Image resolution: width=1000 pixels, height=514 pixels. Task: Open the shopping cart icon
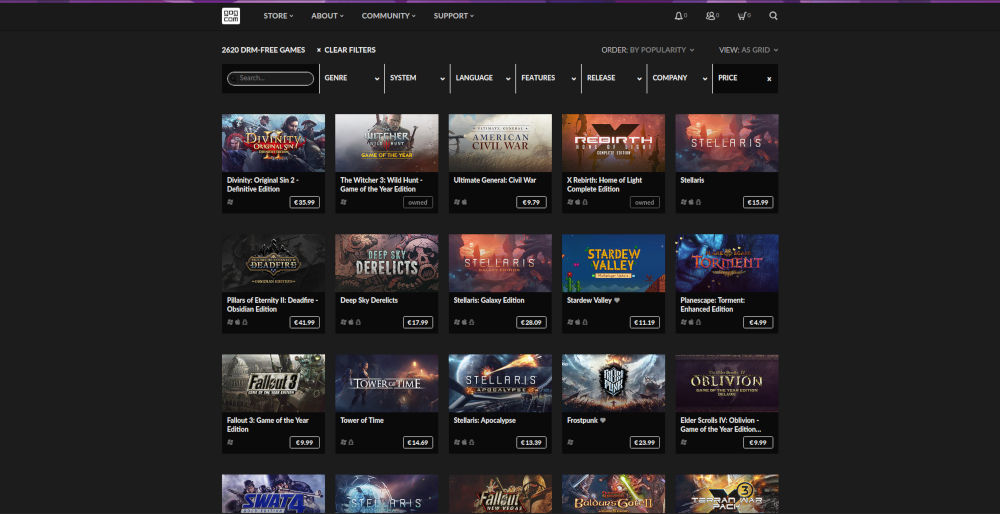[x=741, y=16]
